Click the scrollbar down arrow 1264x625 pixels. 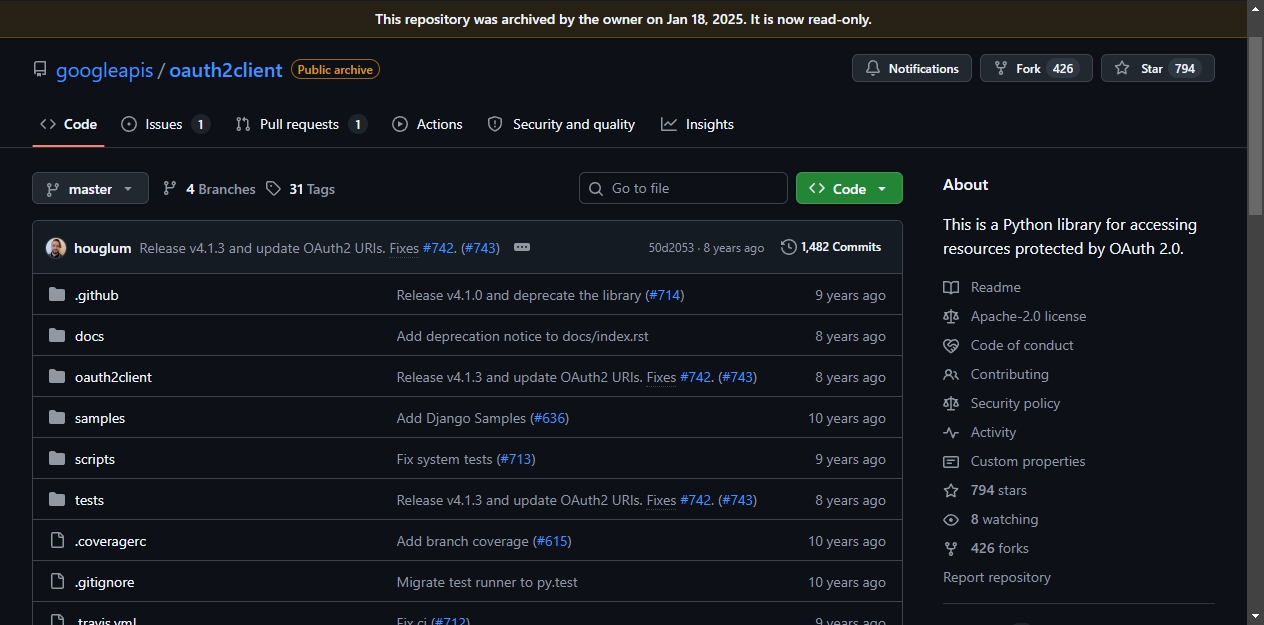[x=1255, y=616]
